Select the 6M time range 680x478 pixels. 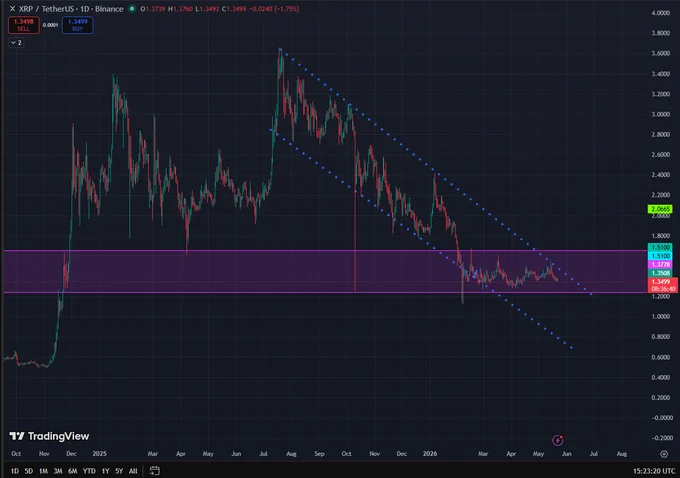(x=72, y=471)
